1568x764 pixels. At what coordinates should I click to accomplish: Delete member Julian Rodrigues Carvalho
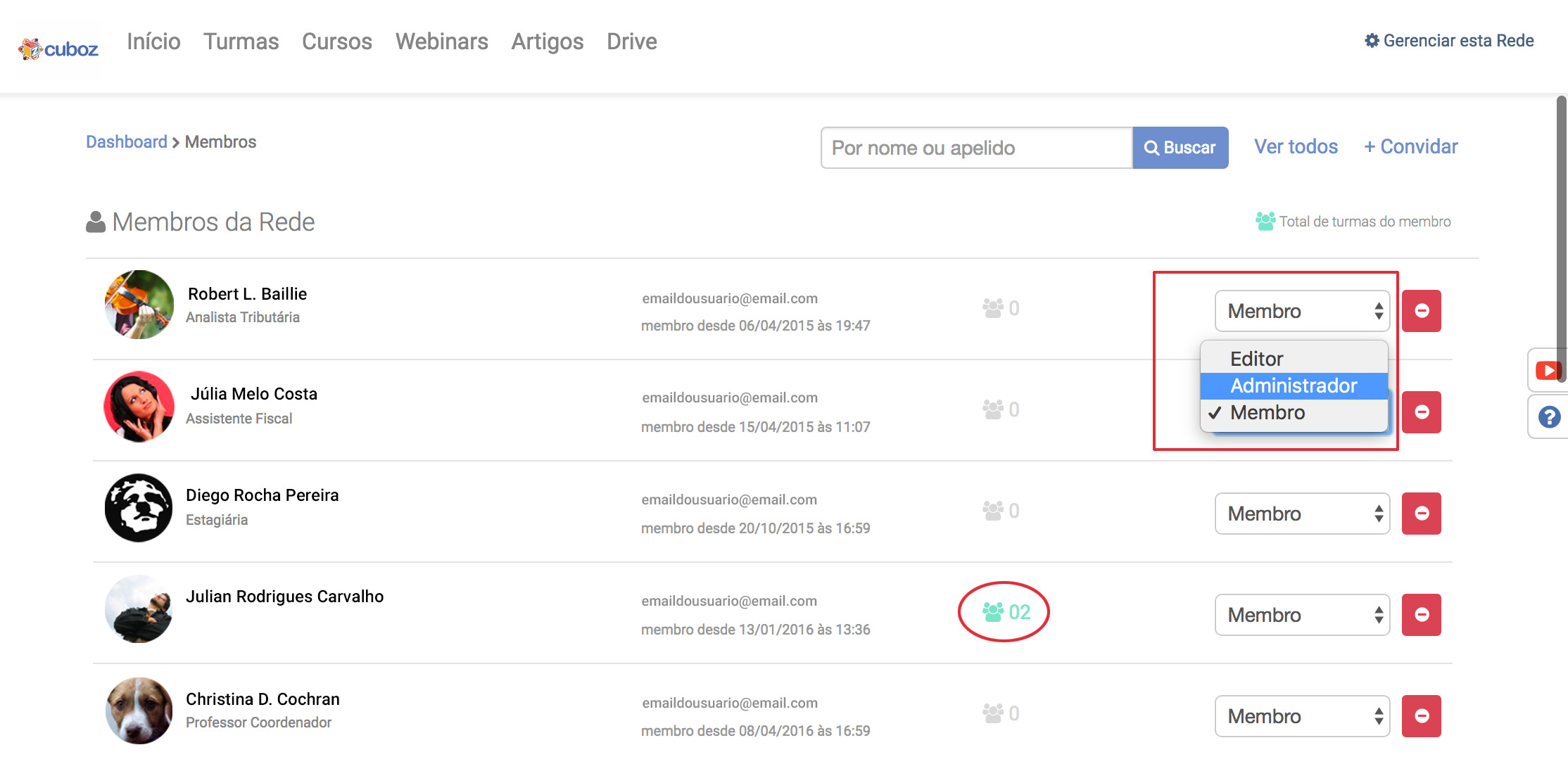coord(1421,615)
